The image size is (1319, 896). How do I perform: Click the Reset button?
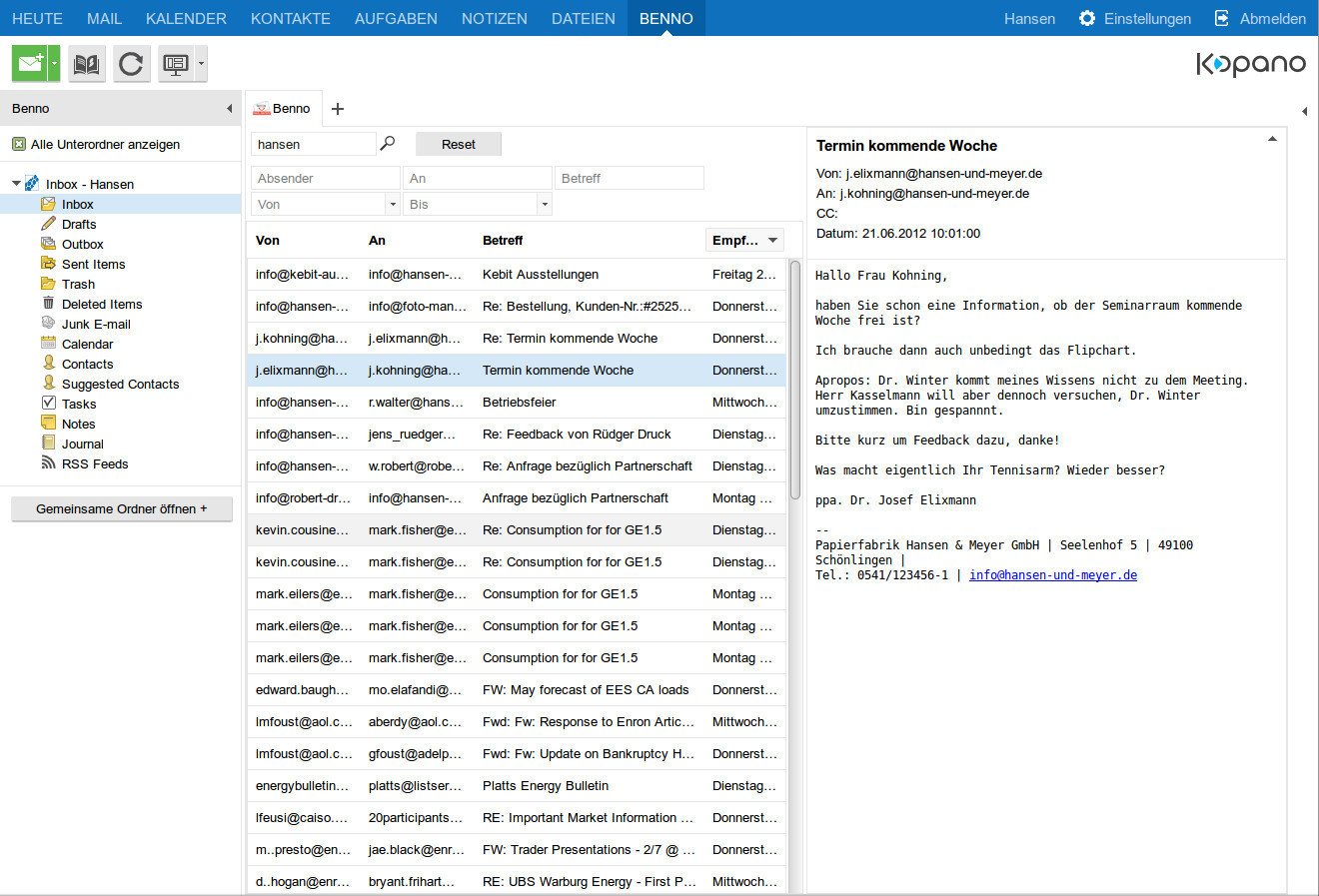(458, 144)
